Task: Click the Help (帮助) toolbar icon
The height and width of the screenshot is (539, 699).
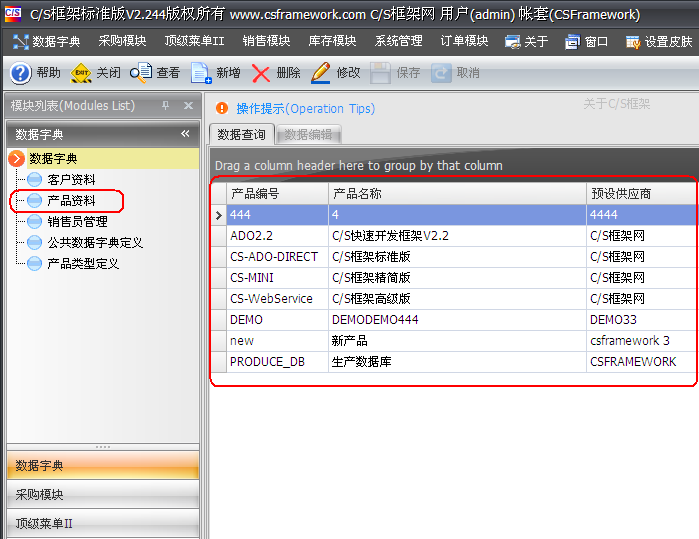Action: click(x=21, y=73)
